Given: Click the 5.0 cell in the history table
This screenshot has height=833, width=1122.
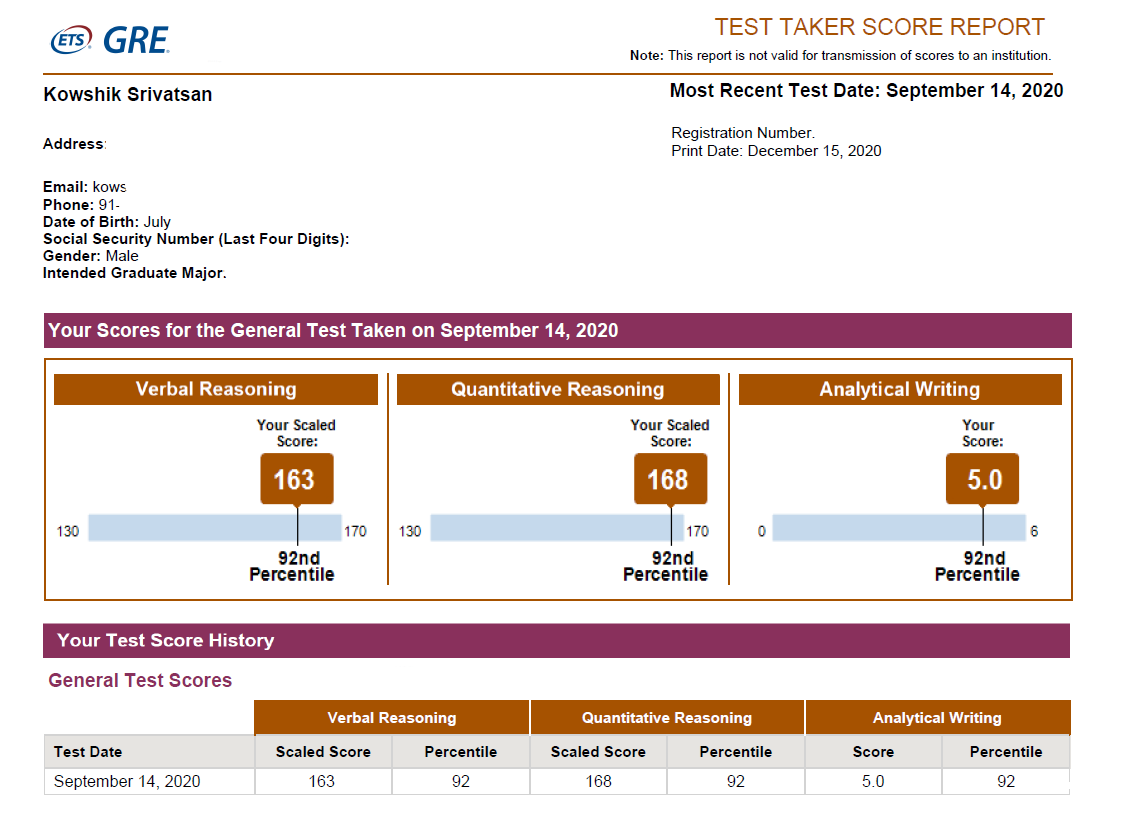Looking at the screenshot, I should pyautogui.click(x=873, y=781).
